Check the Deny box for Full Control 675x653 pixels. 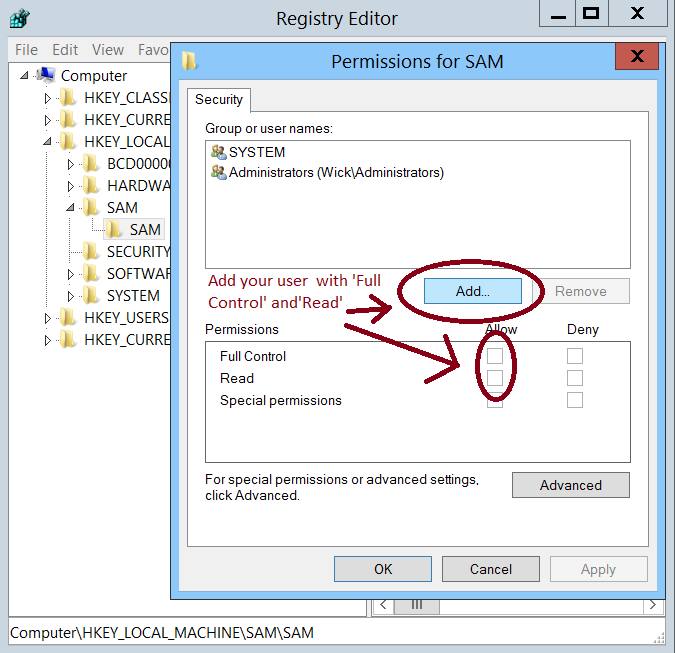coord(574,356)
